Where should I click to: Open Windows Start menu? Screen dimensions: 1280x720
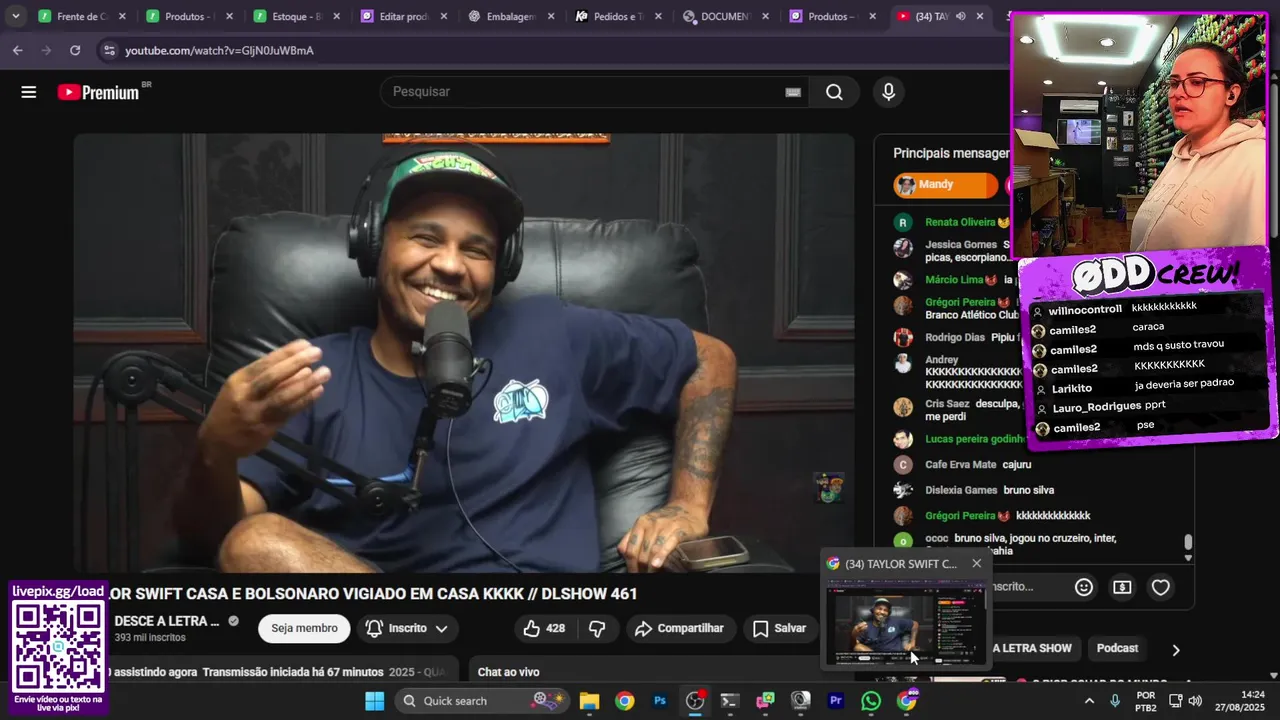pos(375,700)
